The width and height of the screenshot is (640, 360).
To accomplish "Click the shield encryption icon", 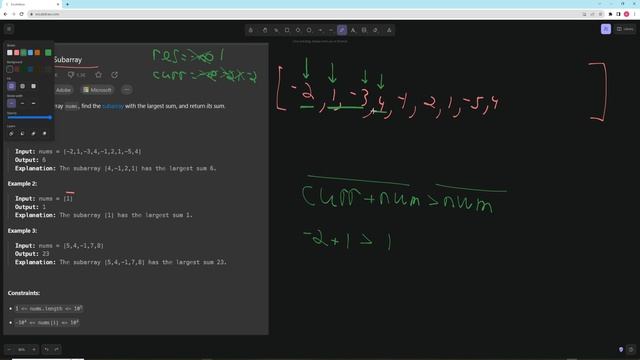I will click(621, 349).
